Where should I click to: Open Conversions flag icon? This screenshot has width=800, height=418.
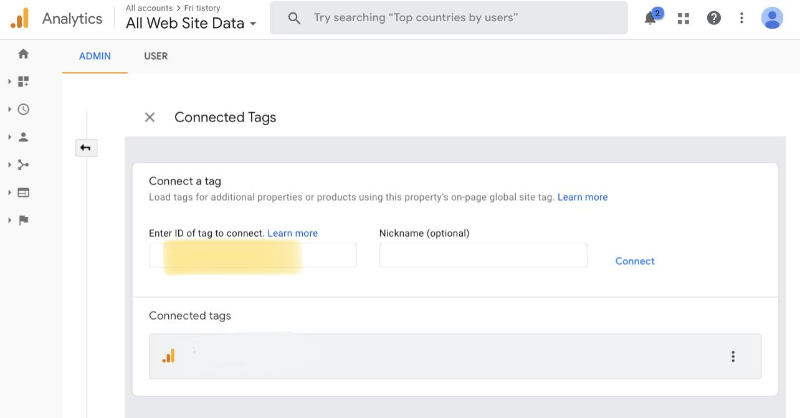[23, 220]
